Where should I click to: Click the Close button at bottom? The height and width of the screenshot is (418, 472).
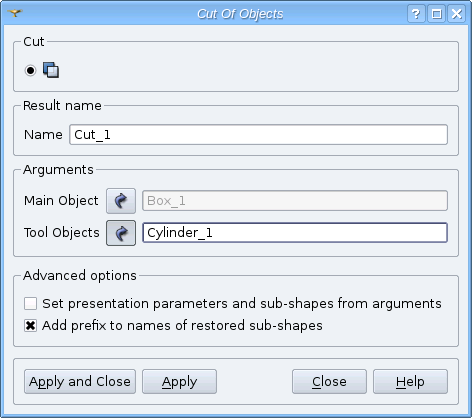329,381
